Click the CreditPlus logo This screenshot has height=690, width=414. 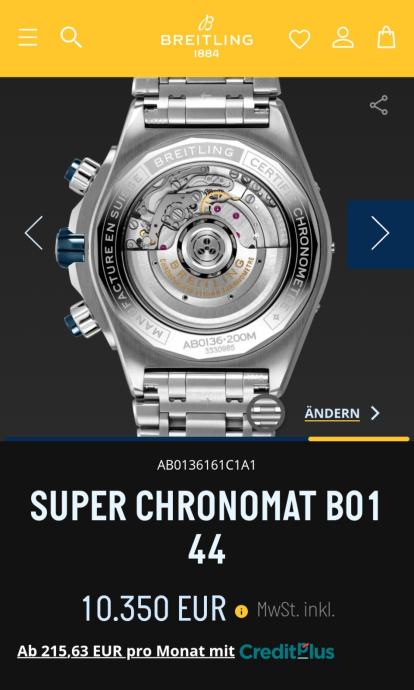(x=287, y=652)
